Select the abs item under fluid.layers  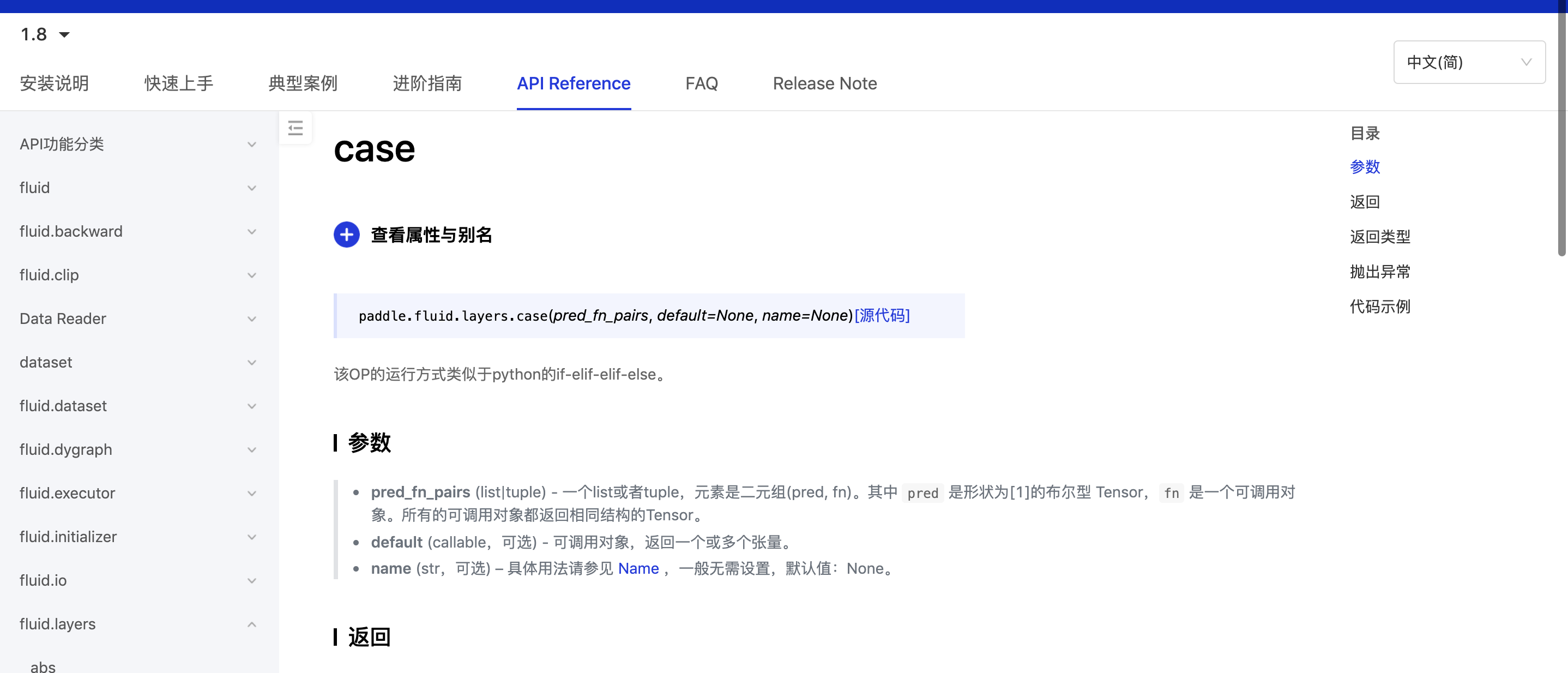[43, 666]
